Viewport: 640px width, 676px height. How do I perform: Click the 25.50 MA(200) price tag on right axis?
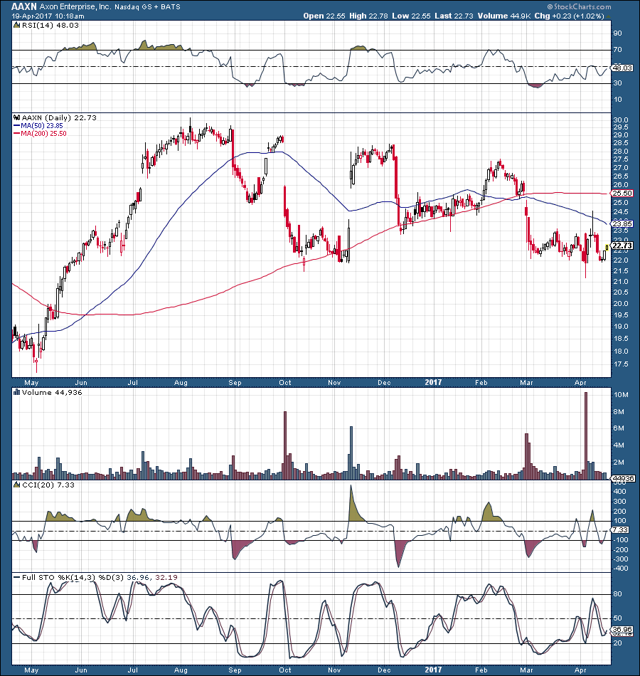[x=623, y=194]
